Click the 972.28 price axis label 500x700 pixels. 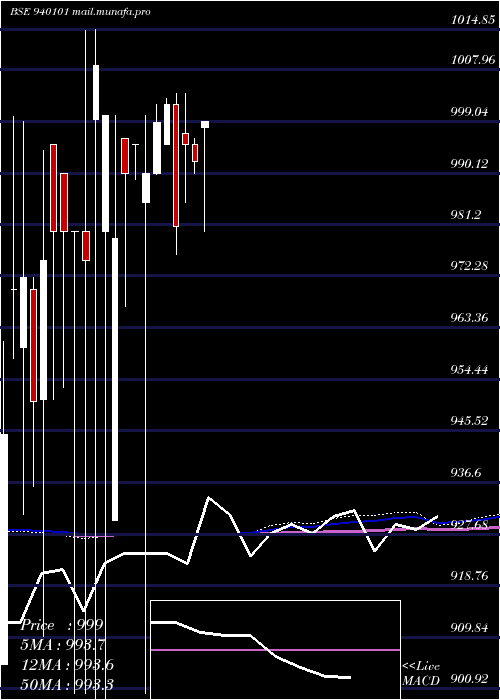(x=469, y=267)
